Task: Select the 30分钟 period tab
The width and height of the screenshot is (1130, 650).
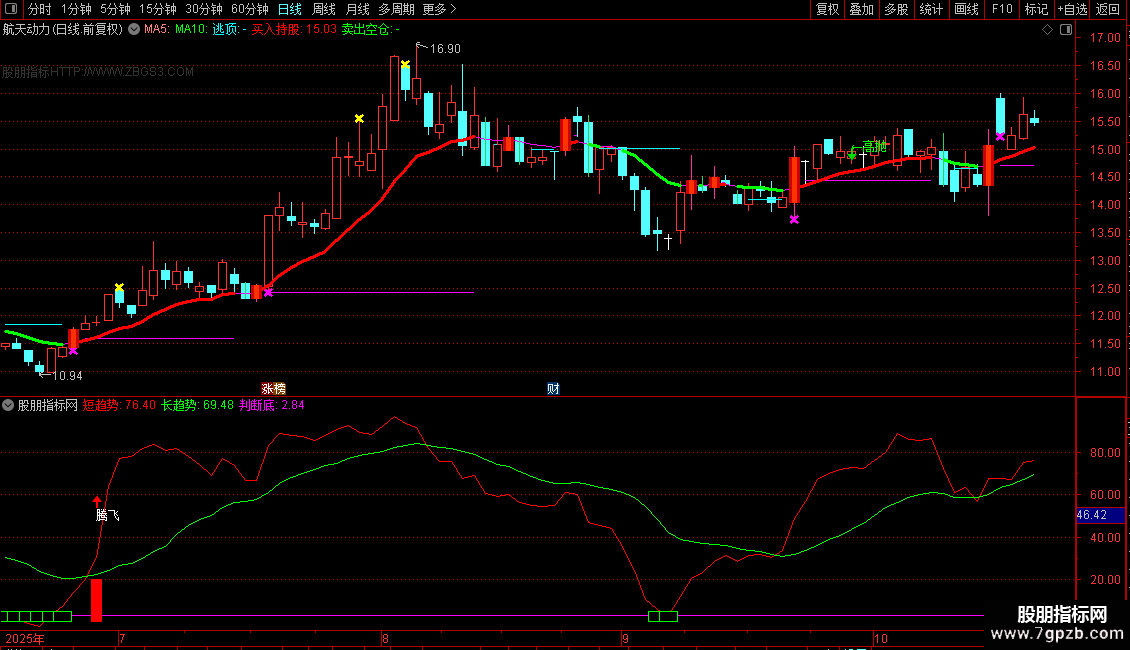Action: (204, 9)
